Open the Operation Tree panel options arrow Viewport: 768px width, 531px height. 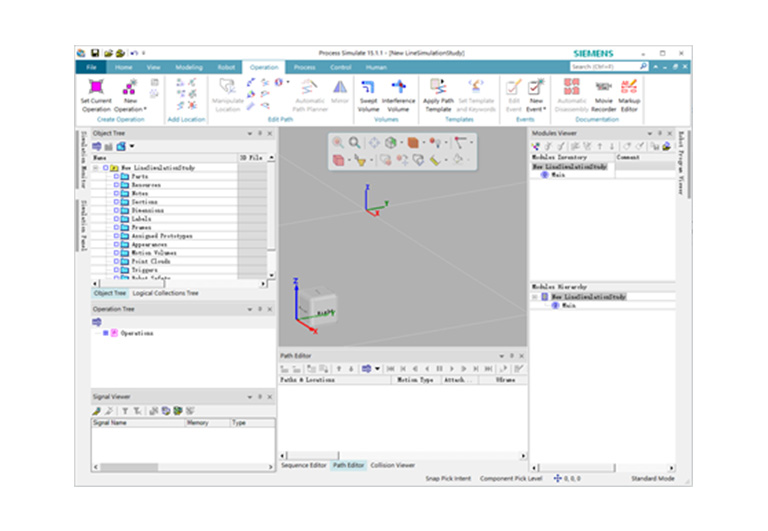click(x=250, y=309)
